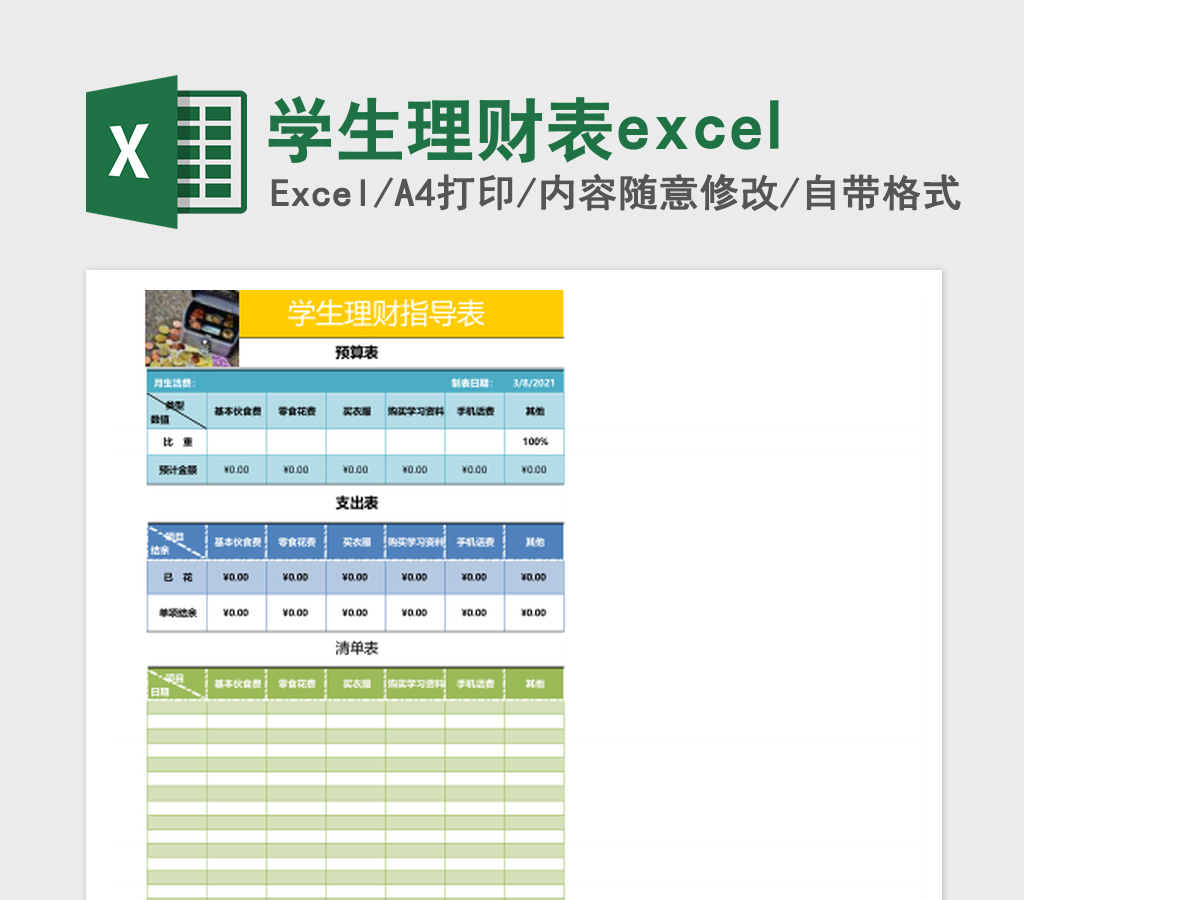
Task: Click 预计金额 value under 其他
Action: (x=534, y=469)
